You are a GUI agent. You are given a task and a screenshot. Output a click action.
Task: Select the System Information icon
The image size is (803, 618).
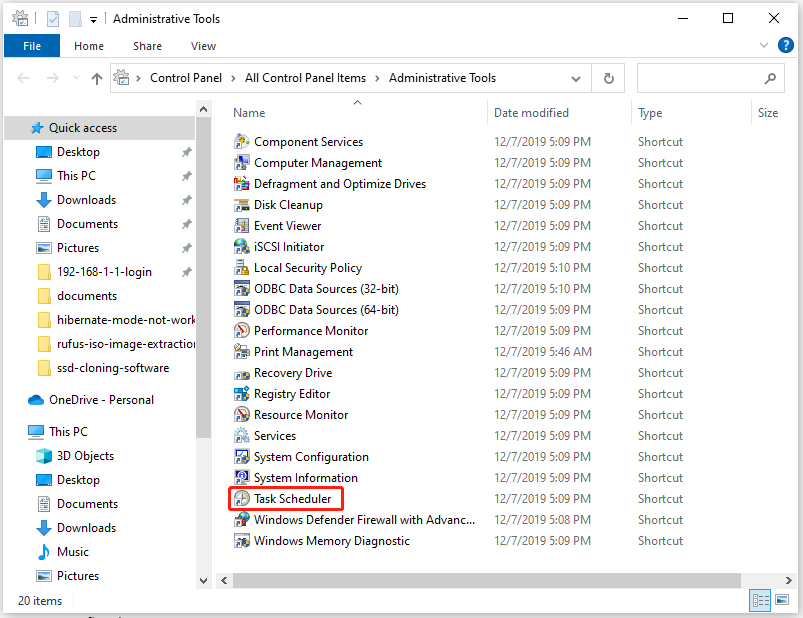(x=241, y=478)
